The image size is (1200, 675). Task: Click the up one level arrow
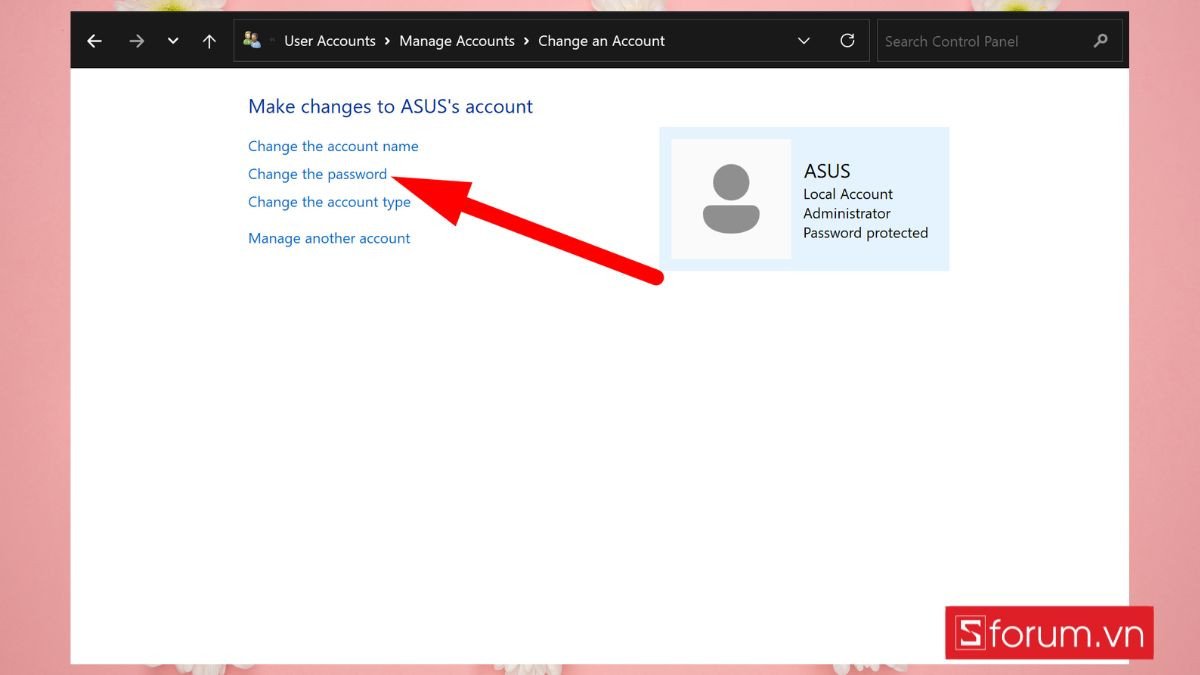(x=209, y=40)
